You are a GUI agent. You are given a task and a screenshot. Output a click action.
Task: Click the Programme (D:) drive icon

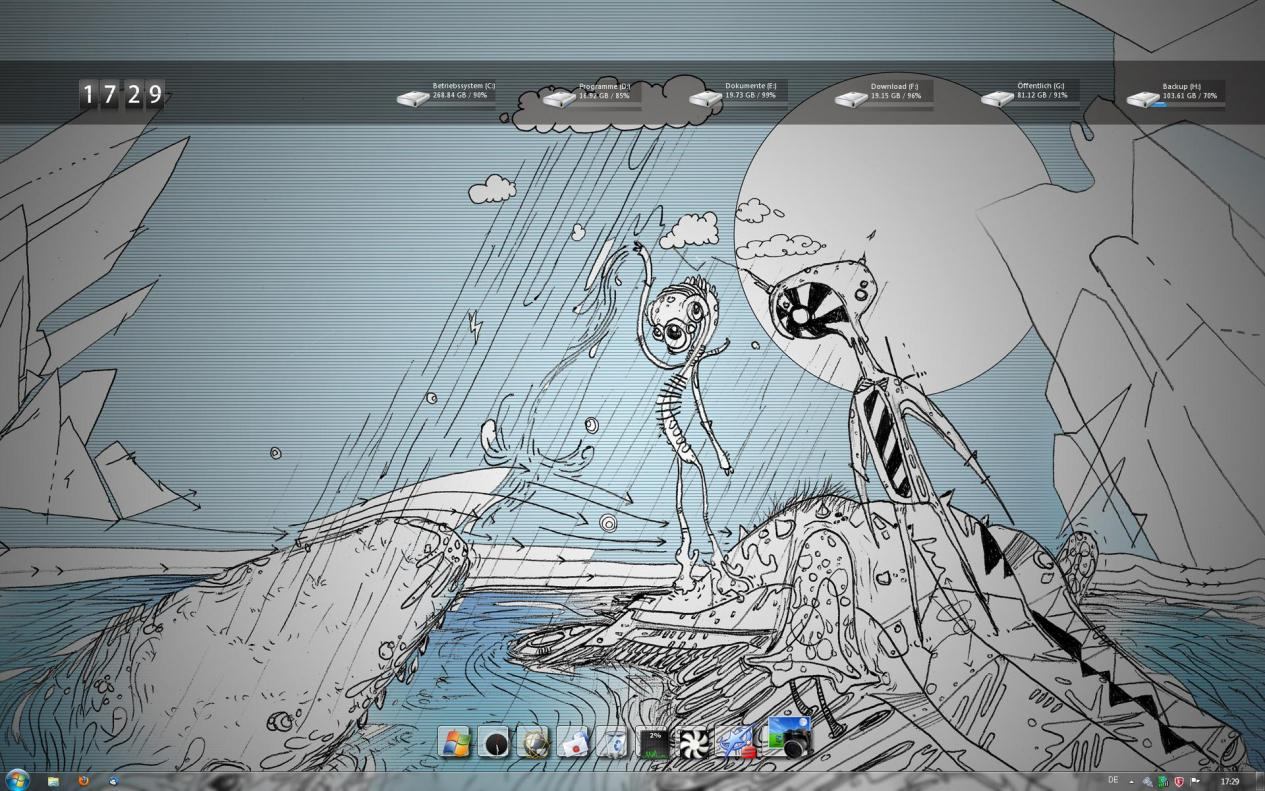tap(559, 98)
